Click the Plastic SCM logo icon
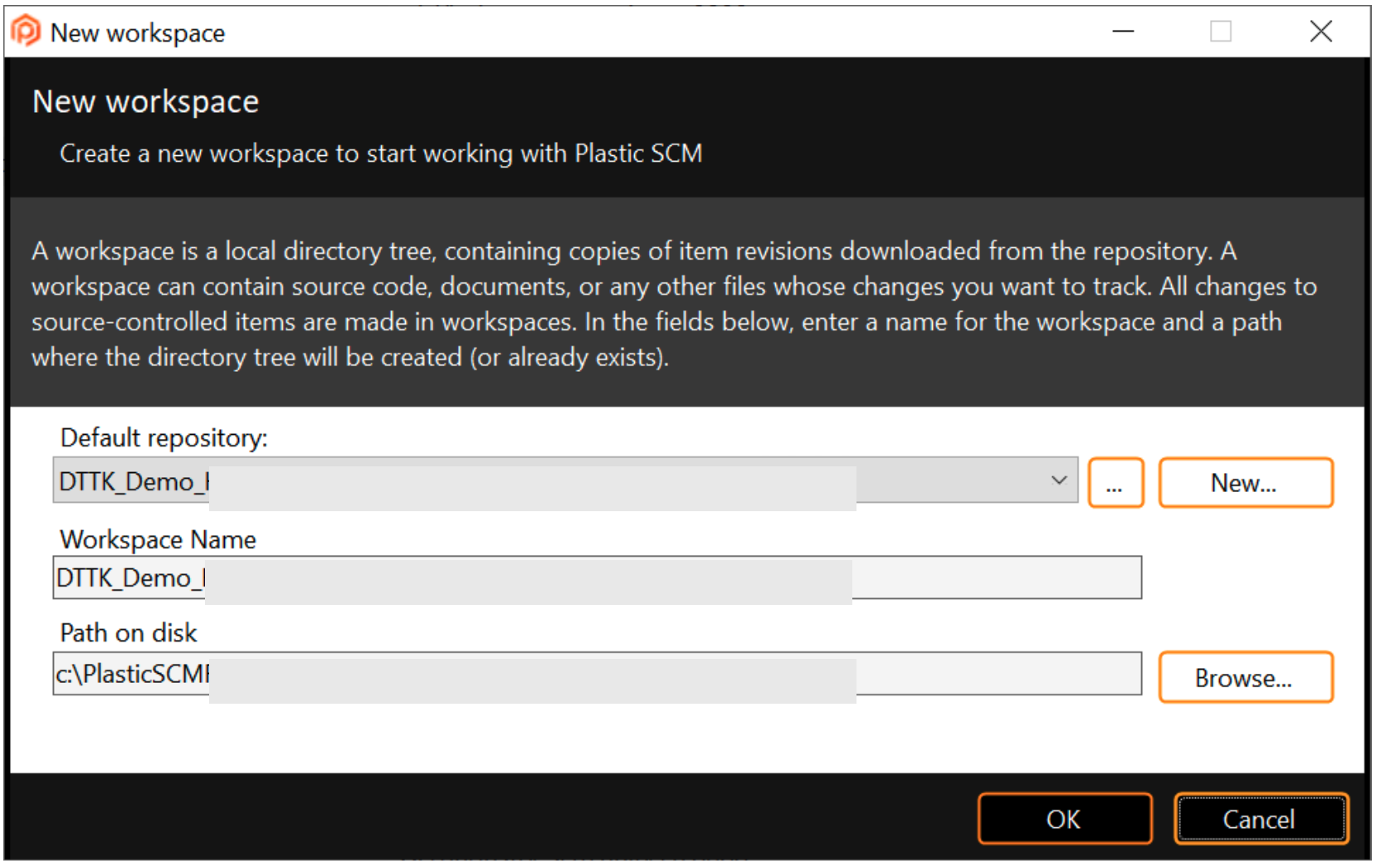Screen dimensions: 1381x868 click(x=26, y=32)
